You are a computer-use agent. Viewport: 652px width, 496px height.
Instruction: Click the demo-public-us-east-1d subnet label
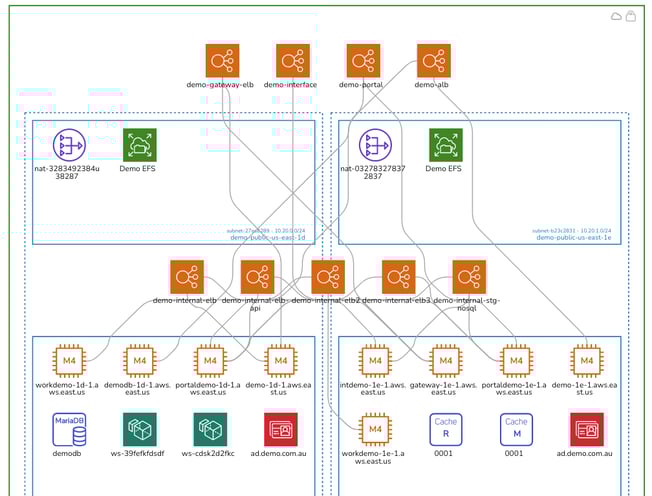[267, 237]
